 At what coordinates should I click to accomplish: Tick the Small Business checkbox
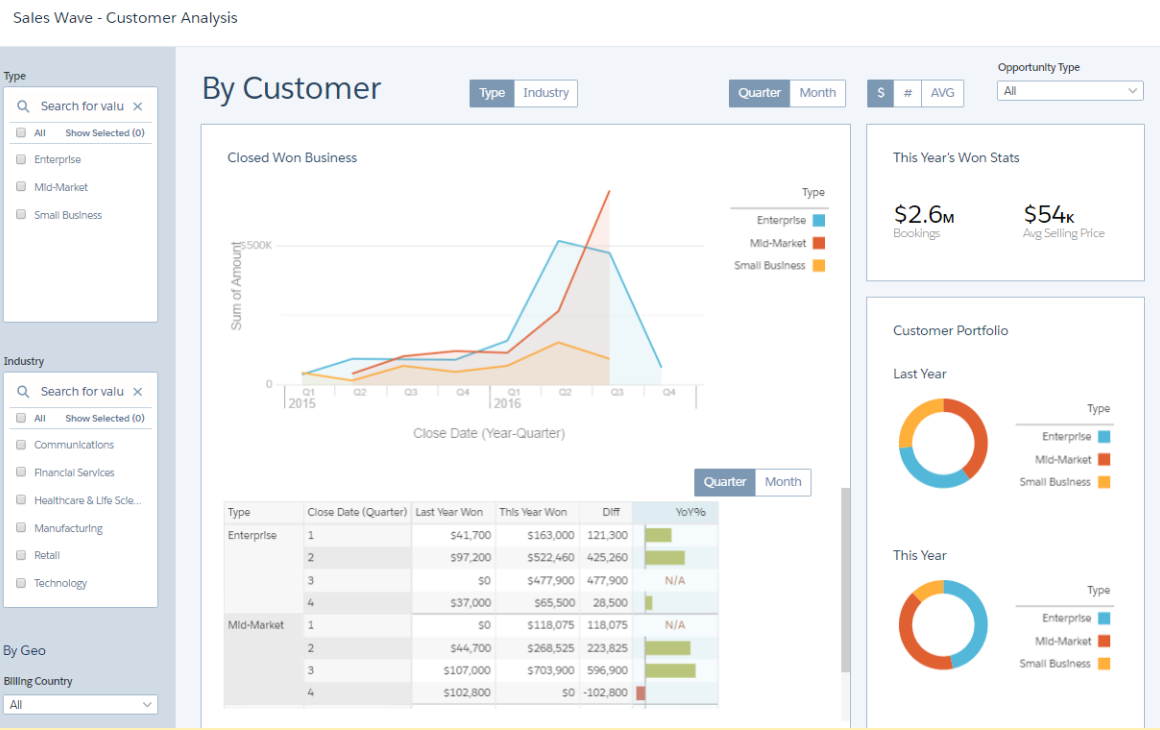point(21,215)
